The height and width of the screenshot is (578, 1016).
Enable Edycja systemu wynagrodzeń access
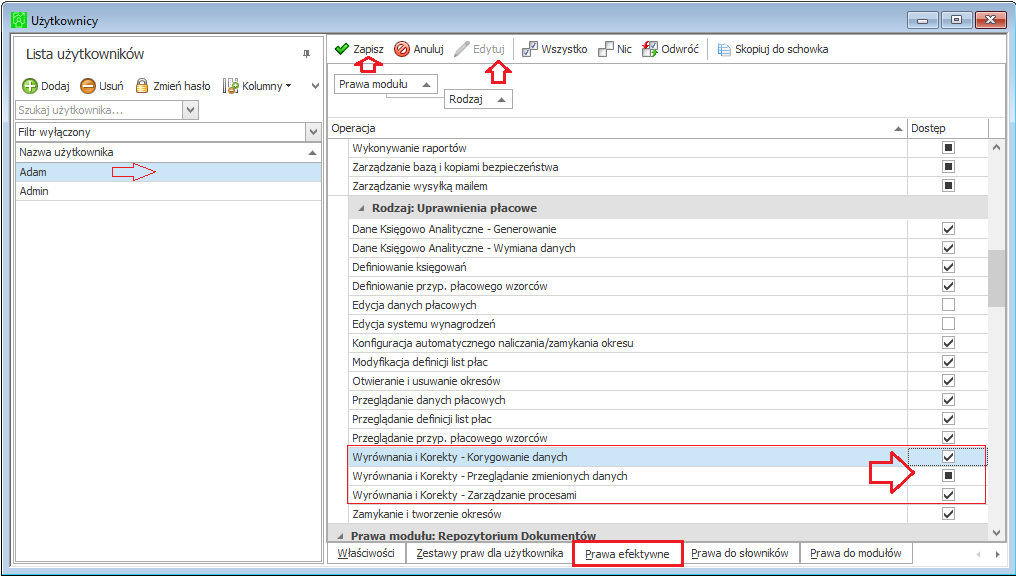coord(948,323)
